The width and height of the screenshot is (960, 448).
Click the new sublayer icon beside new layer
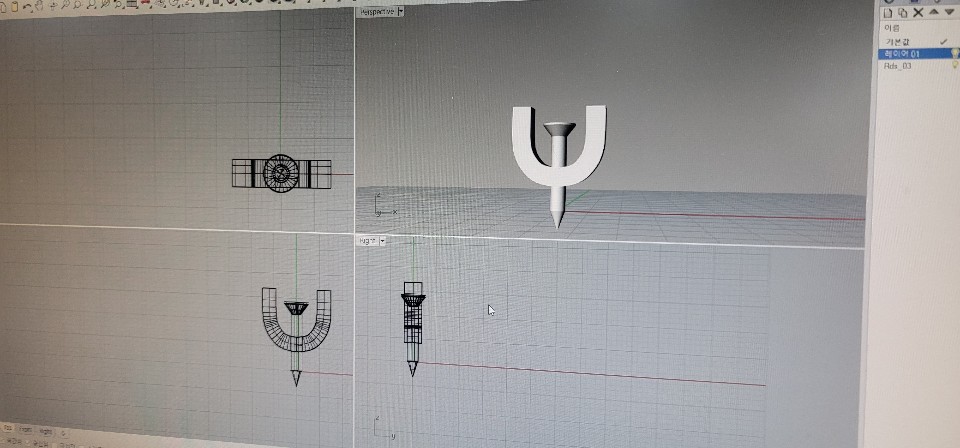pos(903,13)
